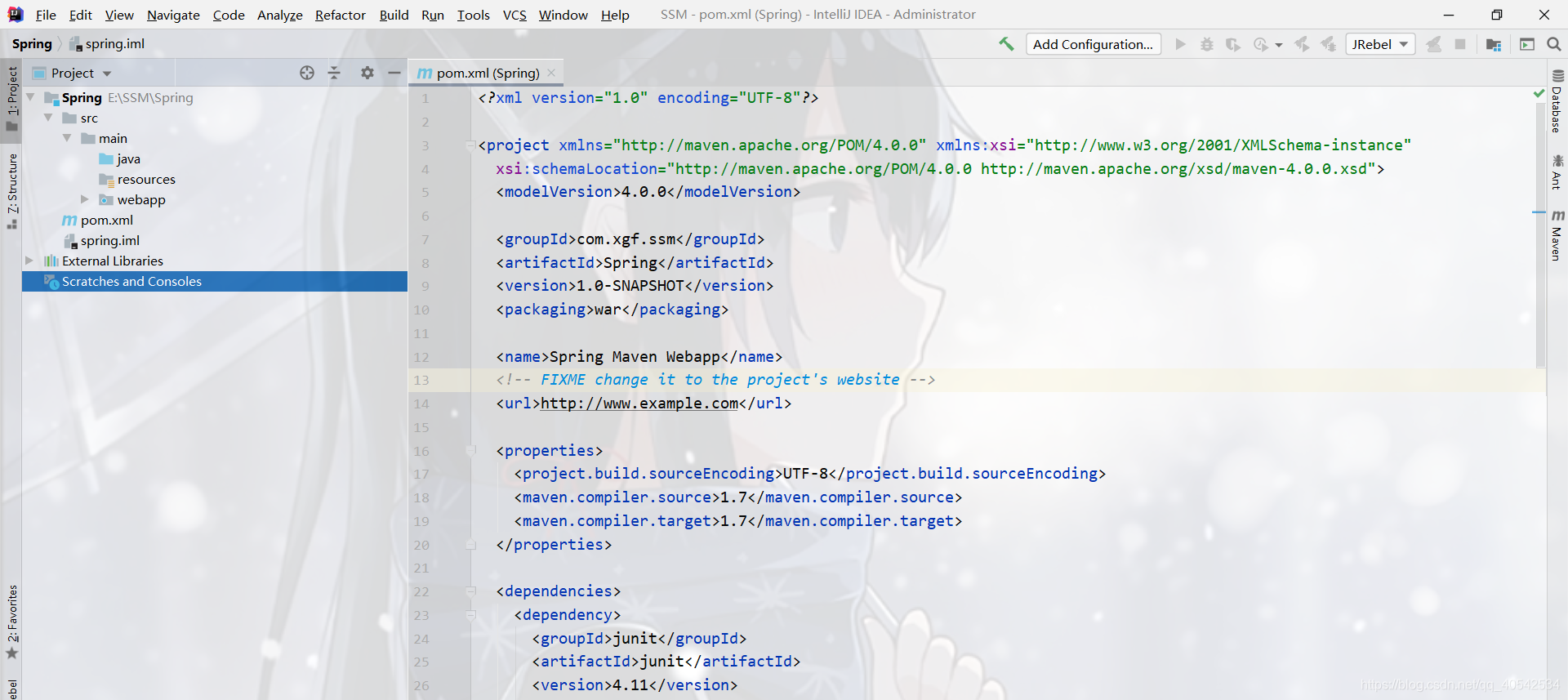
Task: Close the pom.xml (Spring) tab
Action: 551,73
